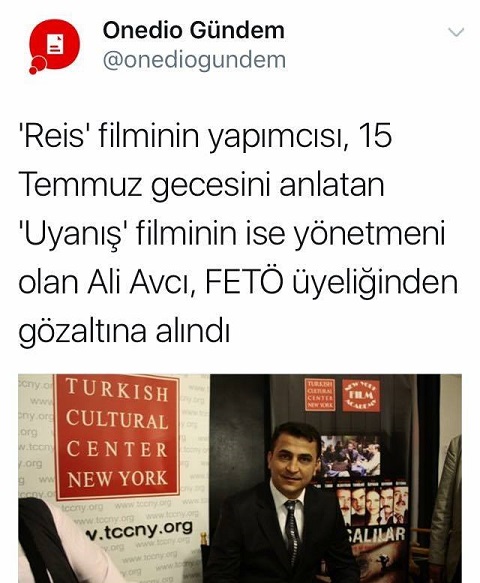
Task: Tap the New York Film Academy logo
Action: [x=361, y=395]
